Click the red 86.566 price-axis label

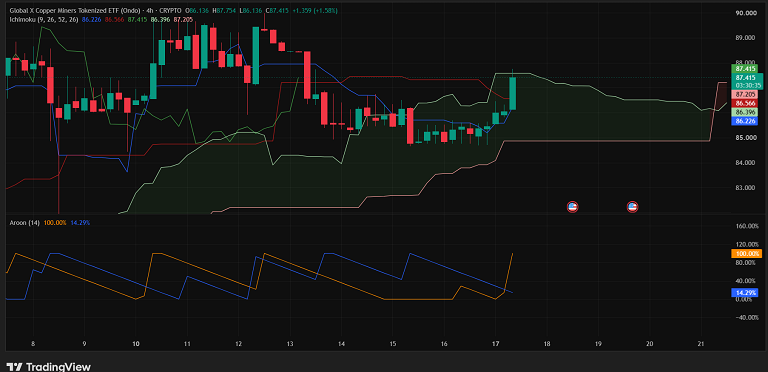pos(744,103)
